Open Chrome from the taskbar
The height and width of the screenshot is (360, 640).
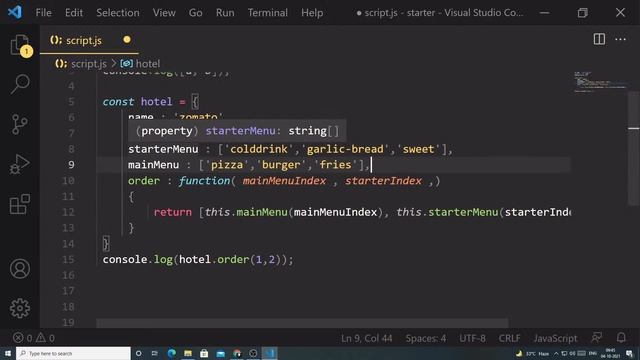237,353
